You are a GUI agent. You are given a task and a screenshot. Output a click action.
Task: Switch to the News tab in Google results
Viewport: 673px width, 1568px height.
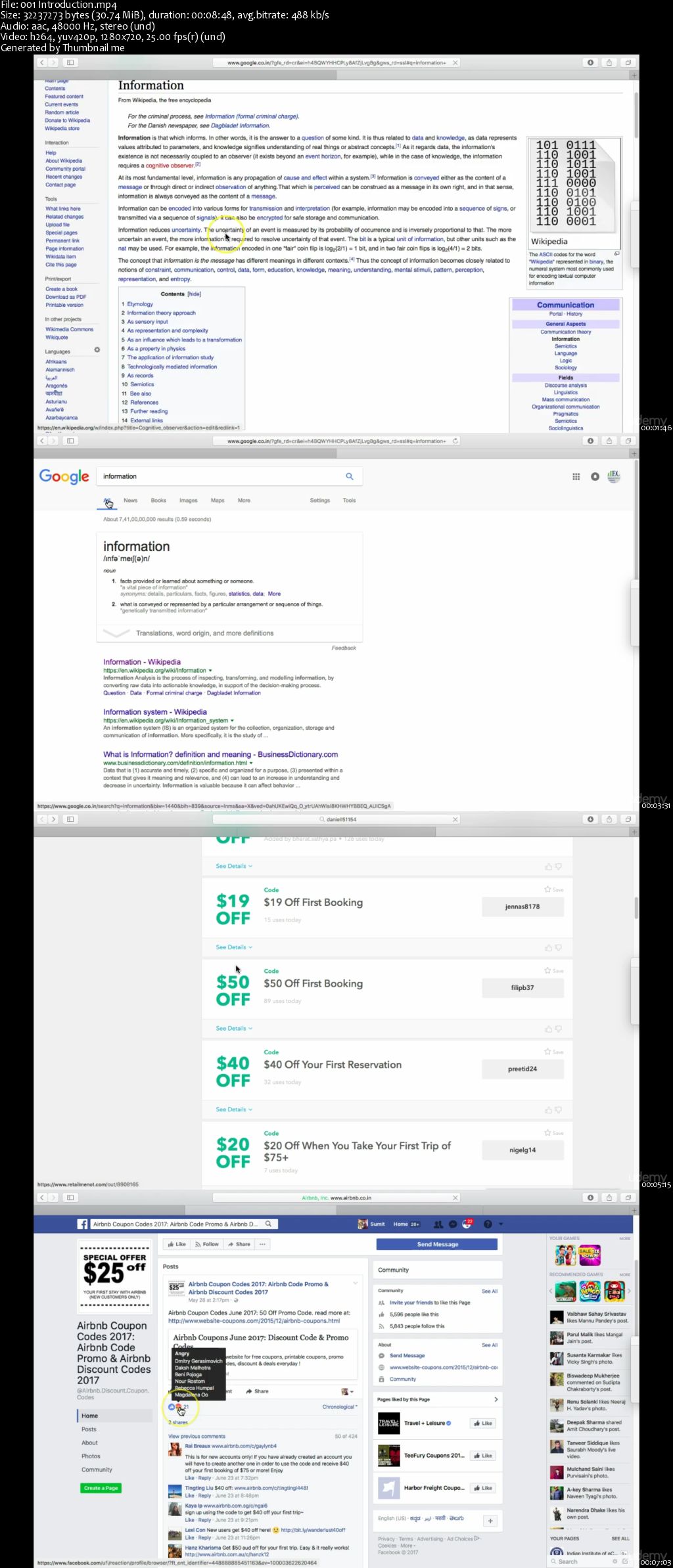tap(131, 501)
